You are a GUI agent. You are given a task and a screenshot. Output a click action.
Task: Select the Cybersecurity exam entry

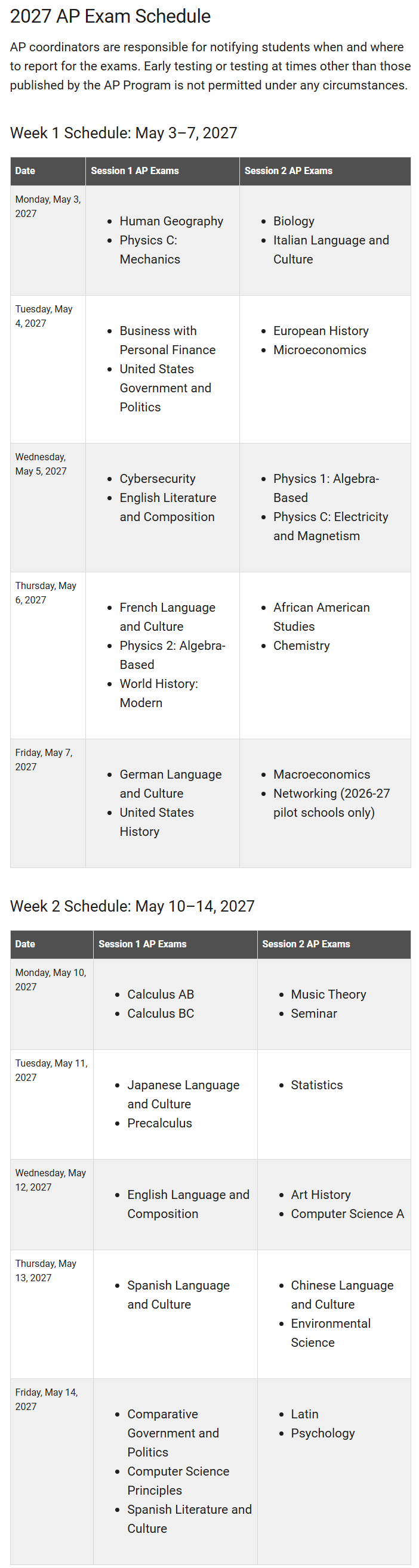(157, 478)
